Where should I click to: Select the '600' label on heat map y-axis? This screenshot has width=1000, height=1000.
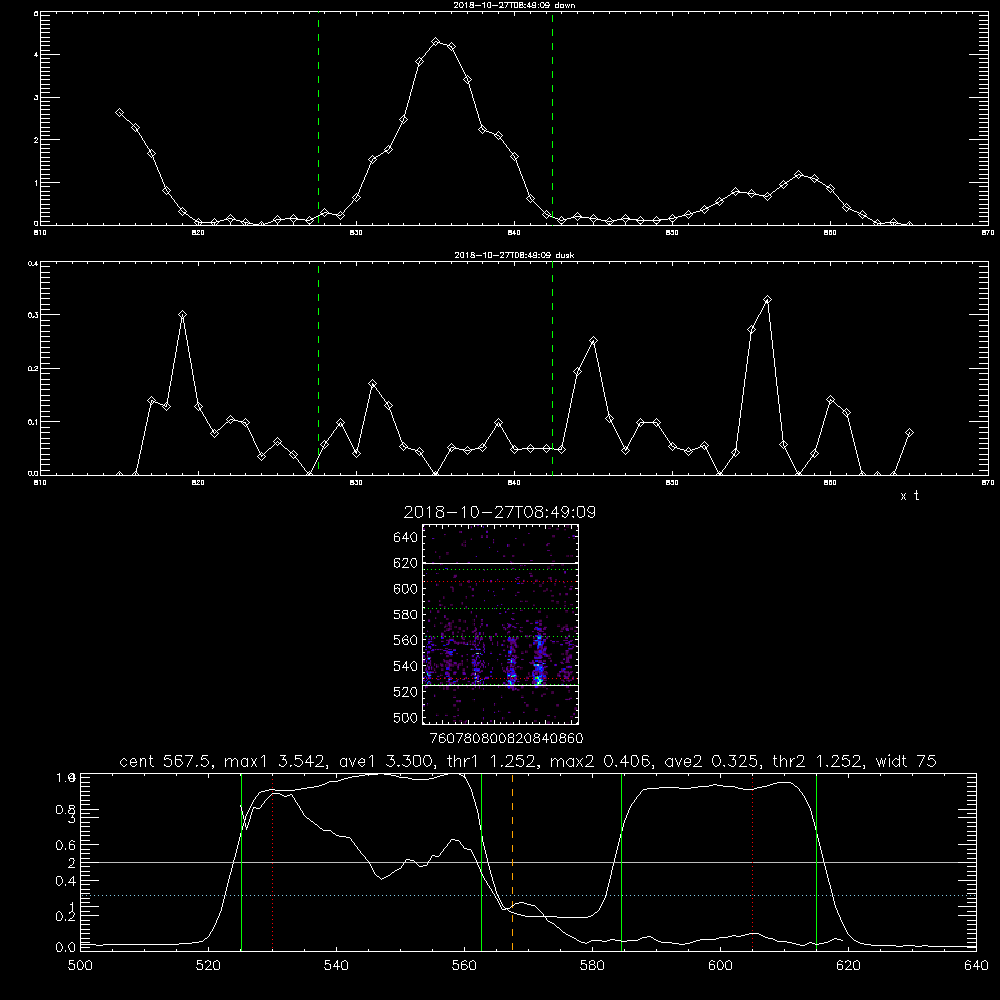(x=406, y=589)
